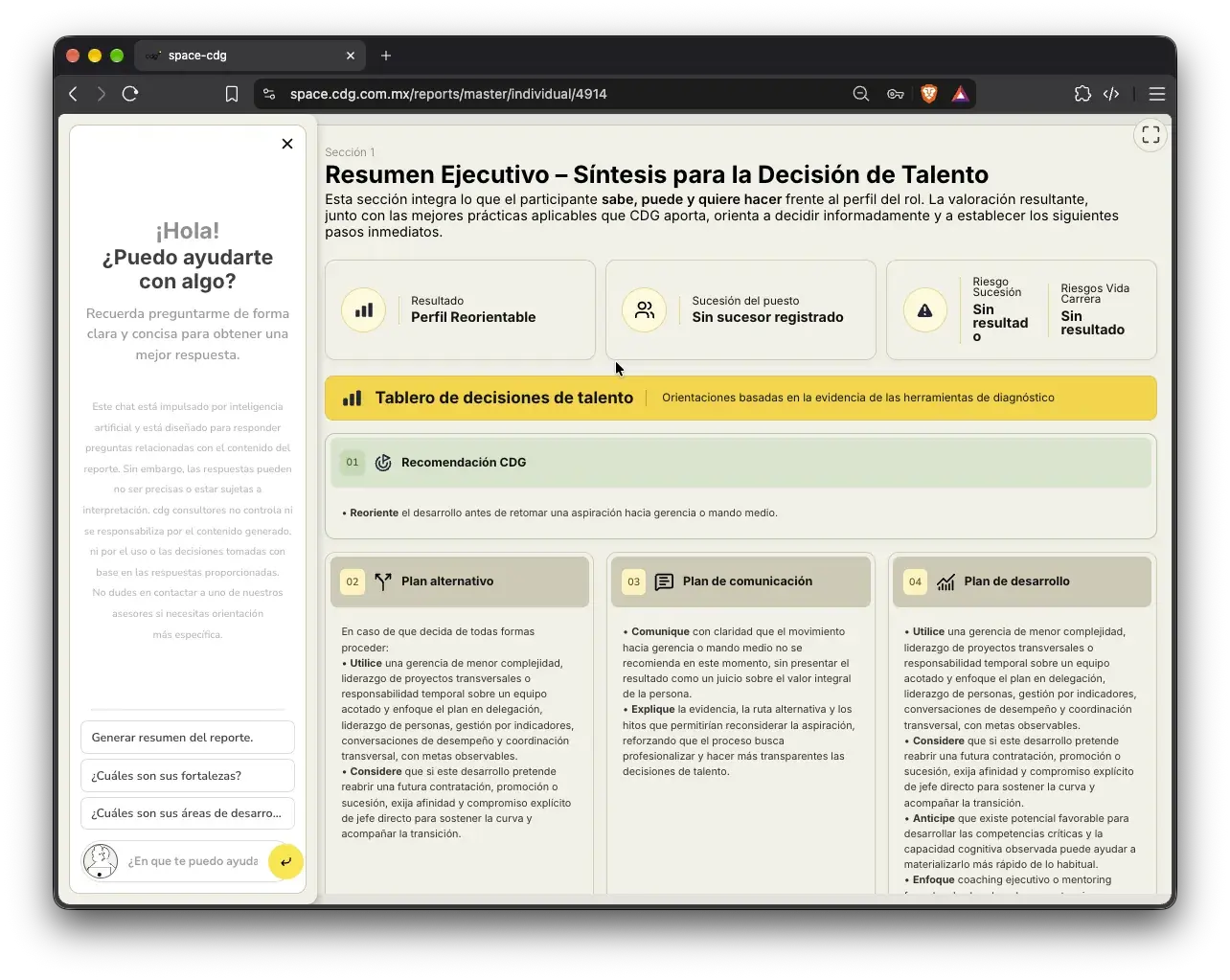1230x980 pixels.
Task: Open the zoom magnifier in address bar
Action: click(x=861, y=94)
